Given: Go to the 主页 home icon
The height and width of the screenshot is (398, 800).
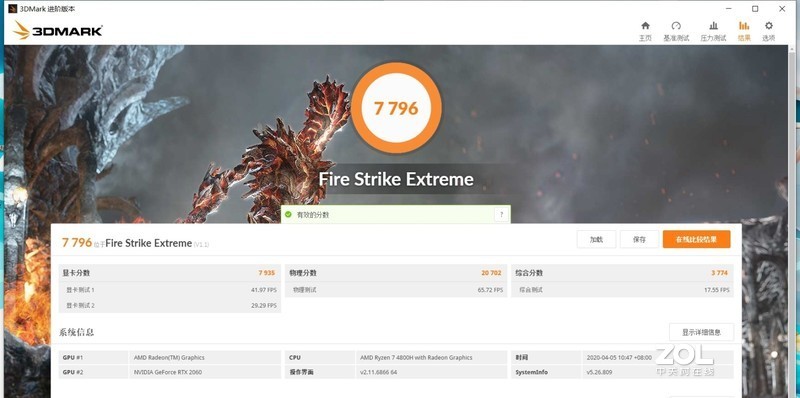Looking at the screenshot, I should point(645,26).
